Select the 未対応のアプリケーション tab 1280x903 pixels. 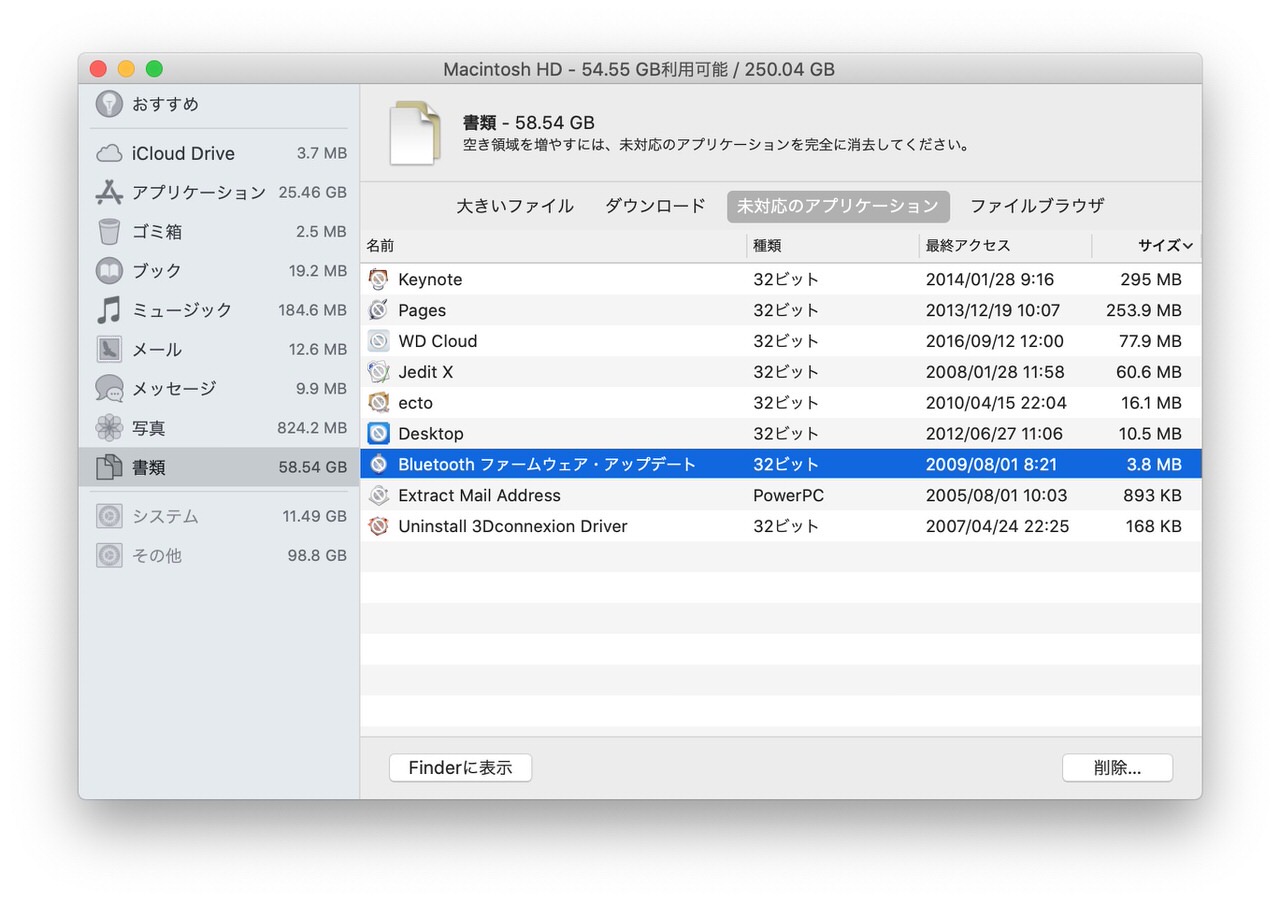[838, 206]
